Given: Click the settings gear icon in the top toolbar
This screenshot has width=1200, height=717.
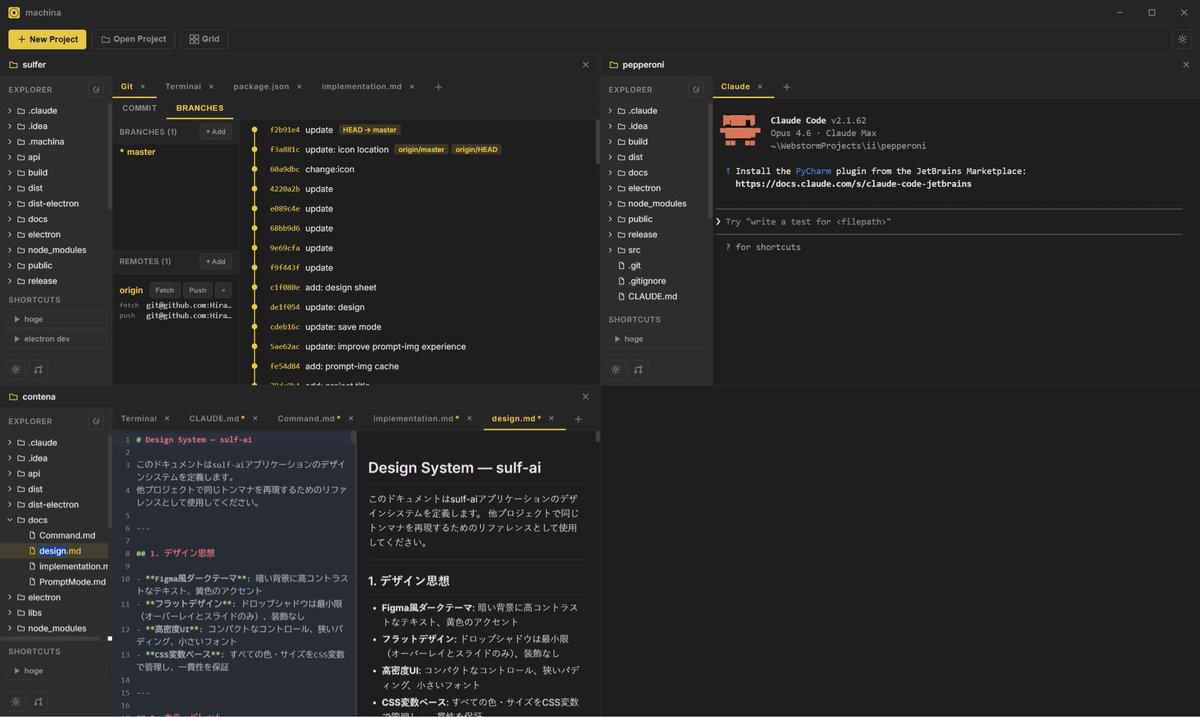Looking at the screenshot, I should [1182, 39].
